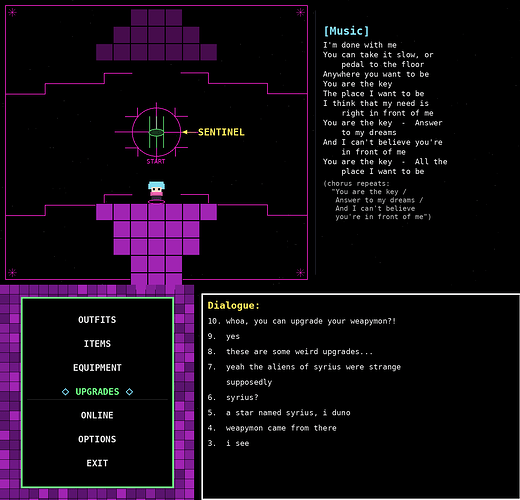This screenshot has width=520, height=500.
Task: Click EXIT in the pause menu
Action: [x=97, y=463]
